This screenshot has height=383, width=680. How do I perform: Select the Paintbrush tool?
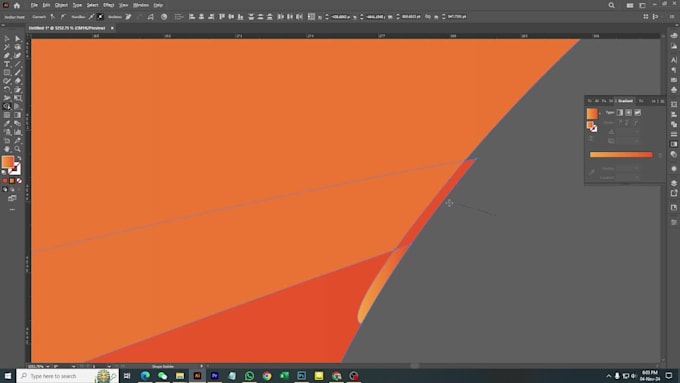click(17, 72)
